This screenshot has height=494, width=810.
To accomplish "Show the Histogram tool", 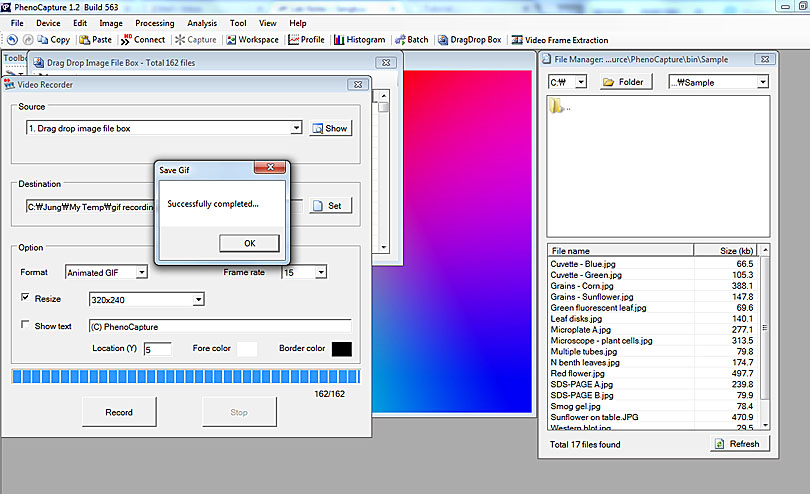I will coord(359,40).
